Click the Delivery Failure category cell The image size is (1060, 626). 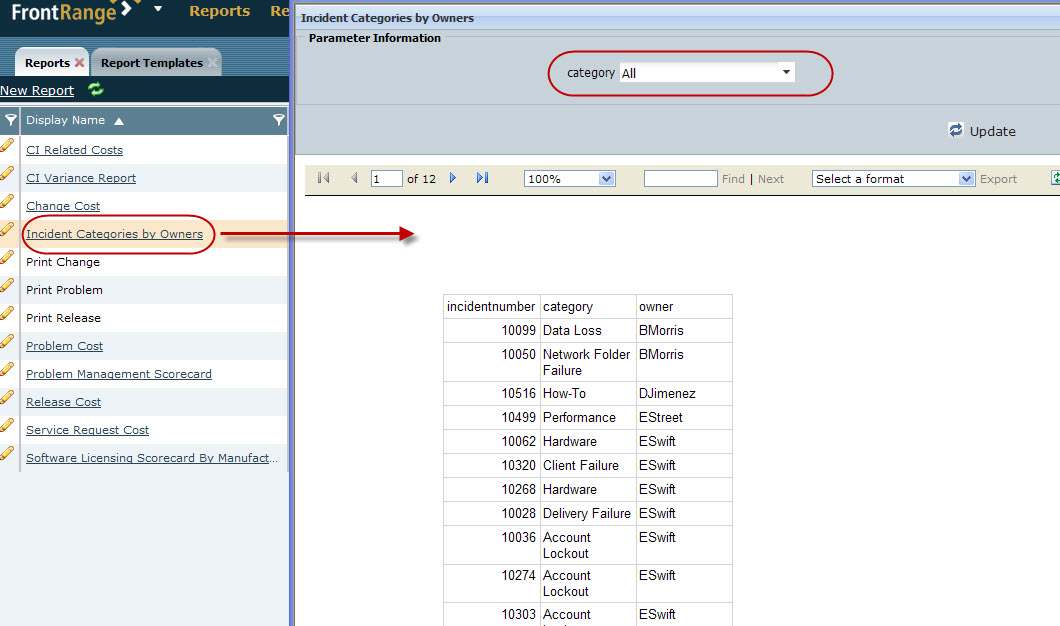[588, 514]
